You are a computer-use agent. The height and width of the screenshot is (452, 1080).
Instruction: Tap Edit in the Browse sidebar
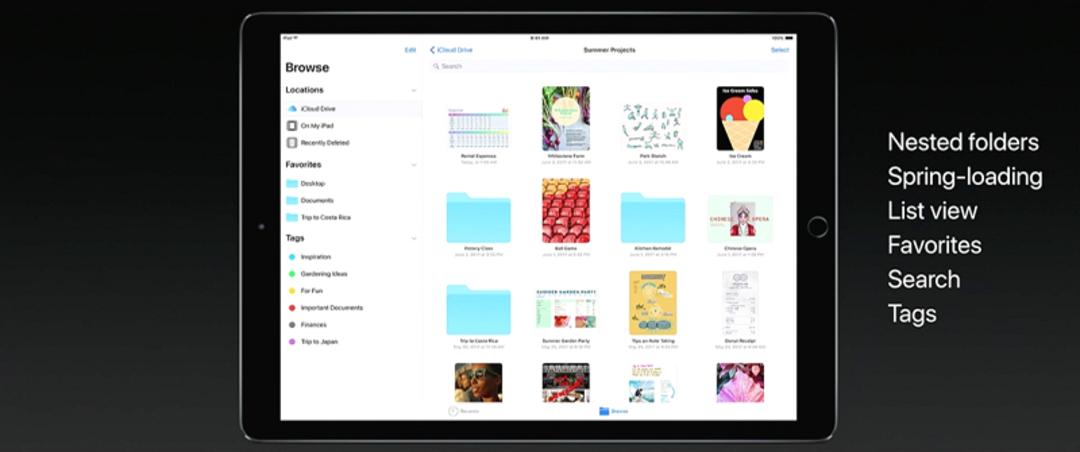(x=411, y=50)
